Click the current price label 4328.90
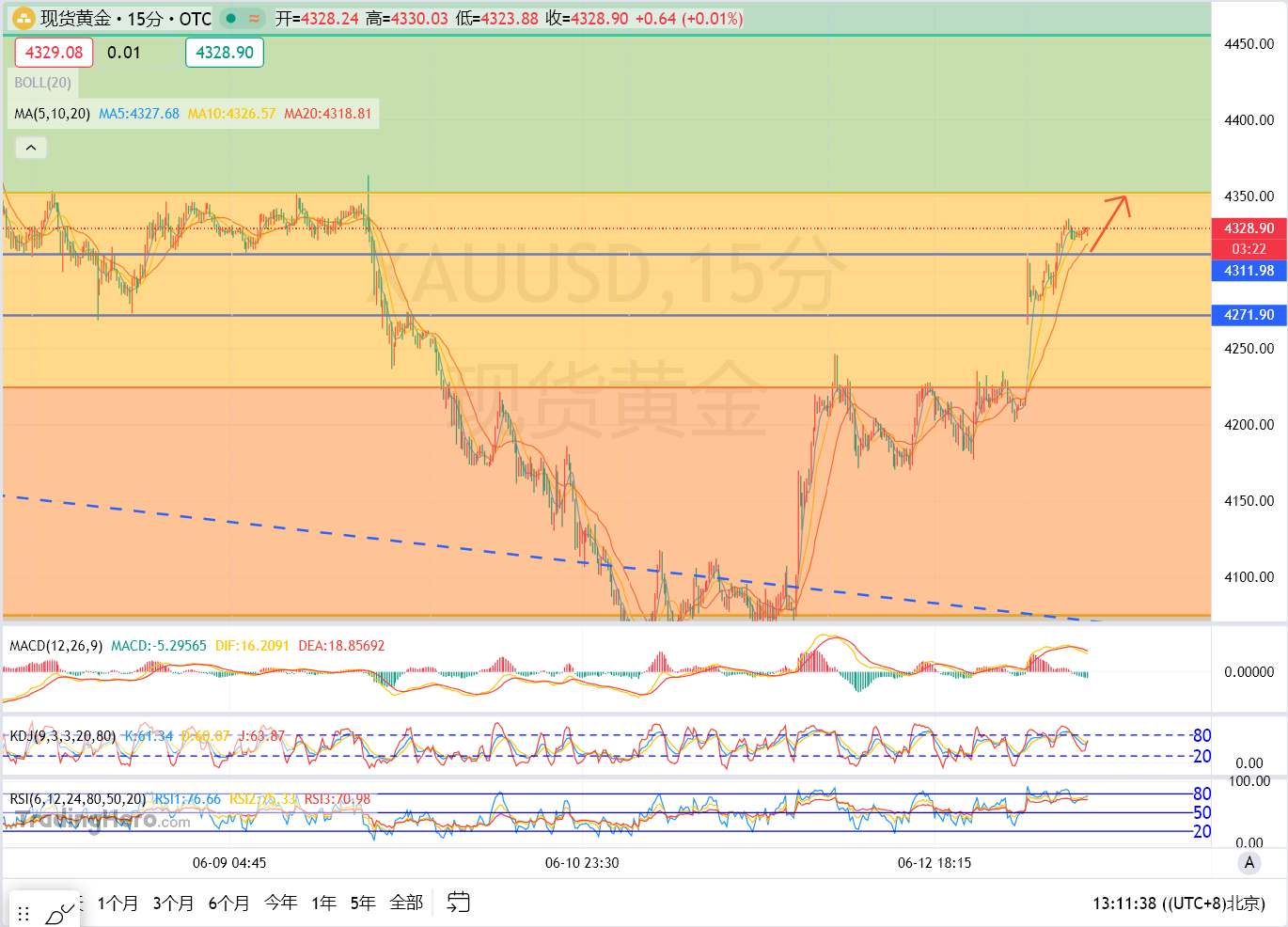This screenshot has height=927, width=1288. (1249, 228)
